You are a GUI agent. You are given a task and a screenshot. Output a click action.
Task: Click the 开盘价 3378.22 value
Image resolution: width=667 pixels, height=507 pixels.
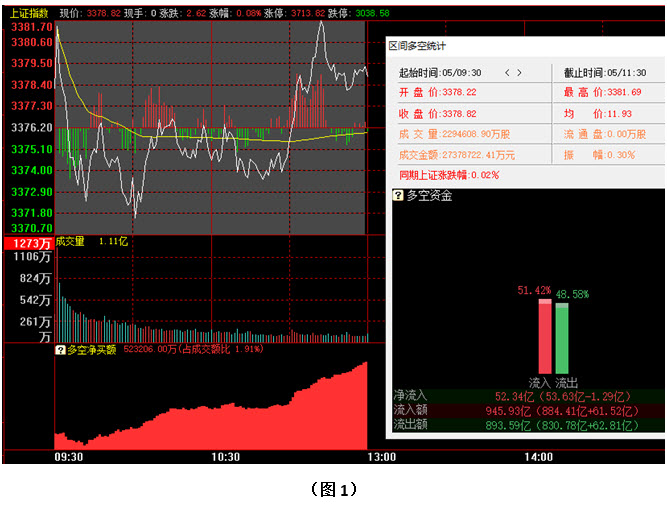point(459,92)
